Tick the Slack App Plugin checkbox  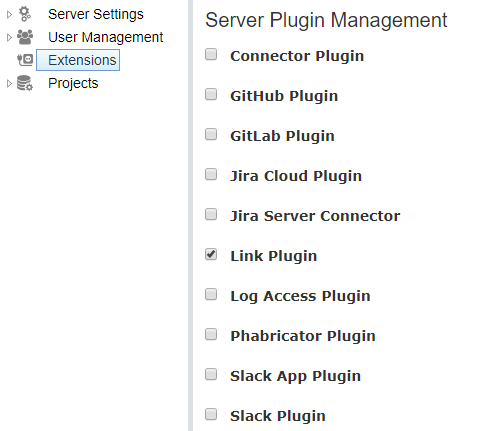(x=211, y=374)
